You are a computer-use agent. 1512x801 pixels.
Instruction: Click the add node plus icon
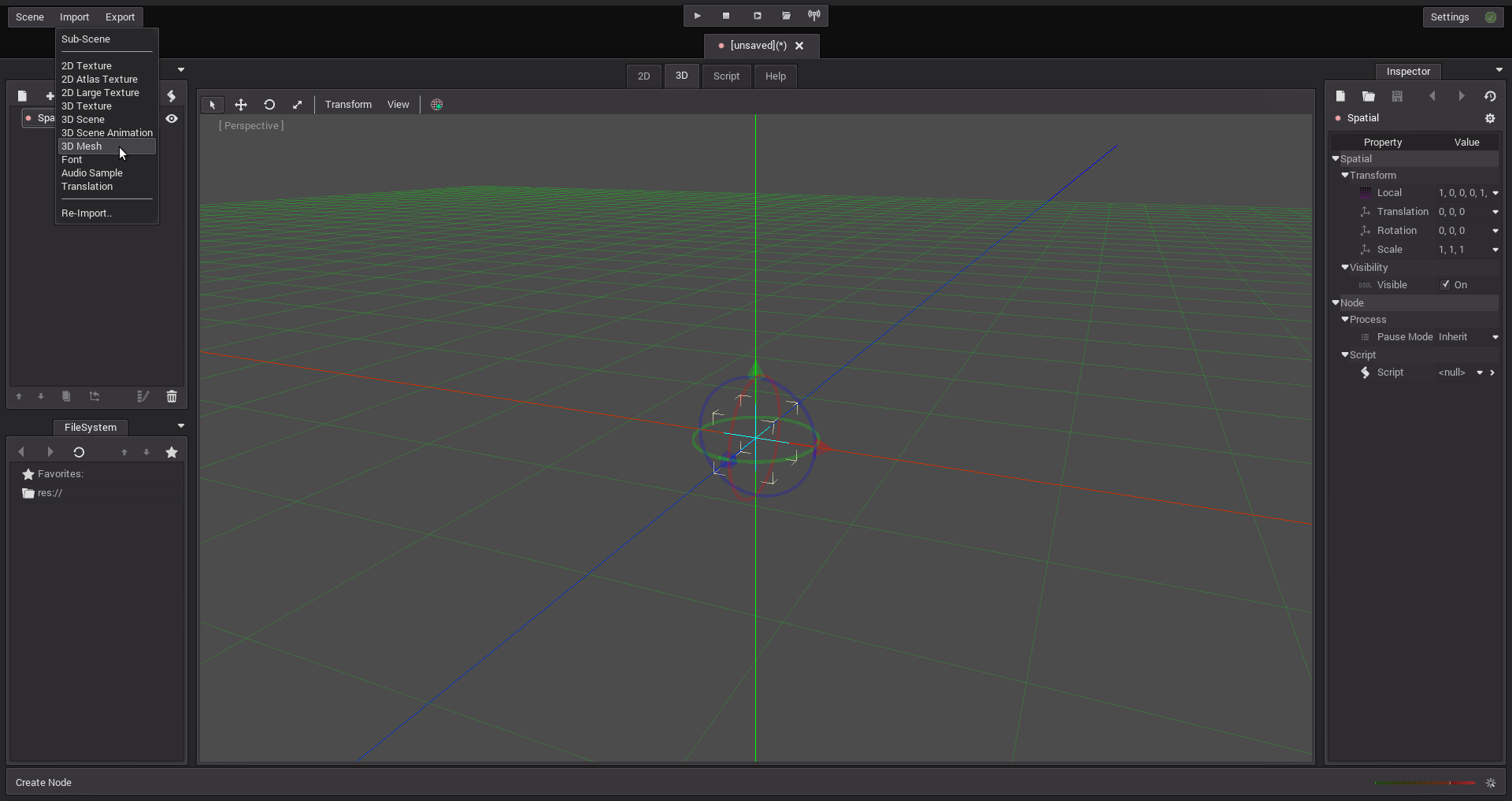(50, 96)
